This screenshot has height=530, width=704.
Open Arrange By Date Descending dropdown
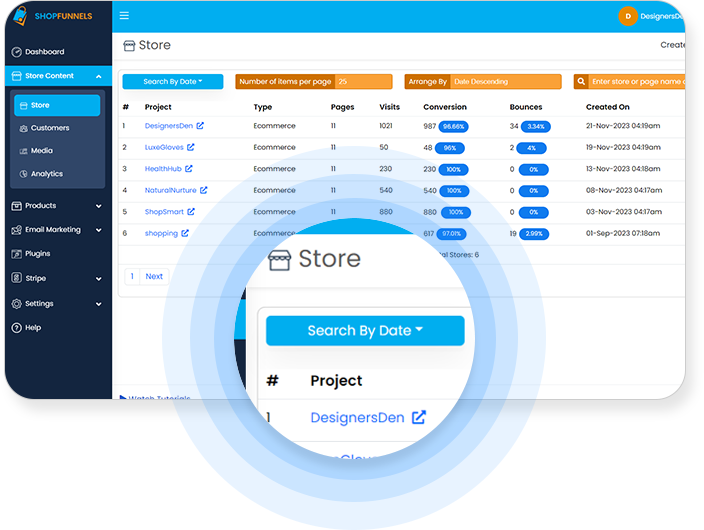pos(507,82)
